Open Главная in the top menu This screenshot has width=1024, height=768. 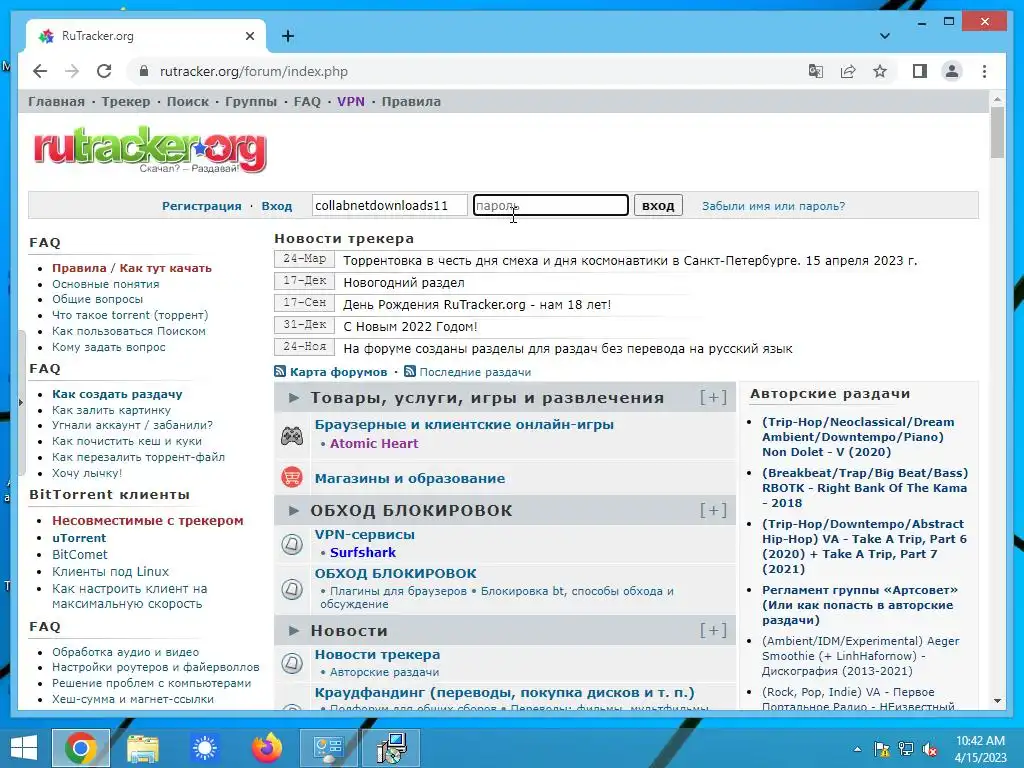[x=56, y=101]
